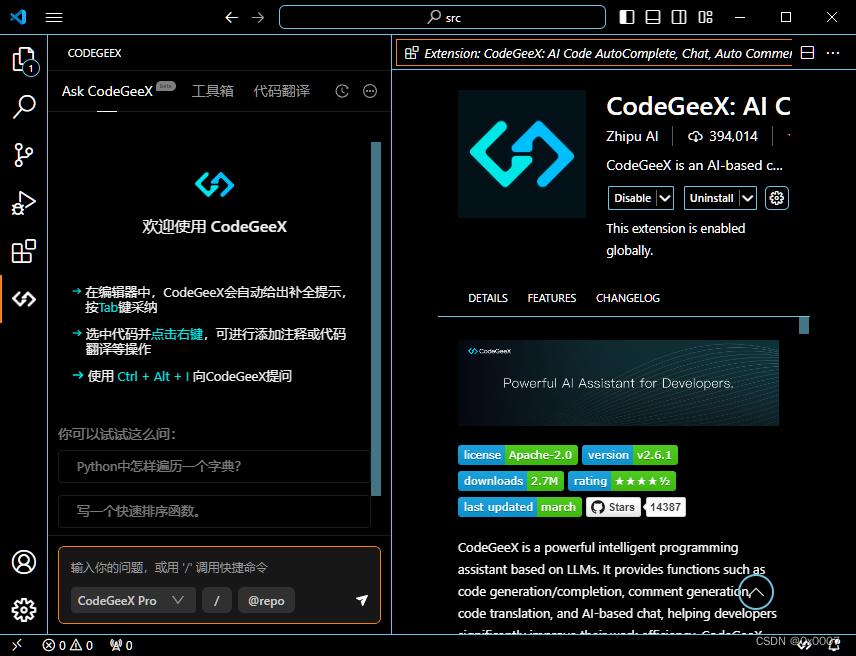
Task: Select the CodeGeeX activity bar icon
Action: click(24, 299)
